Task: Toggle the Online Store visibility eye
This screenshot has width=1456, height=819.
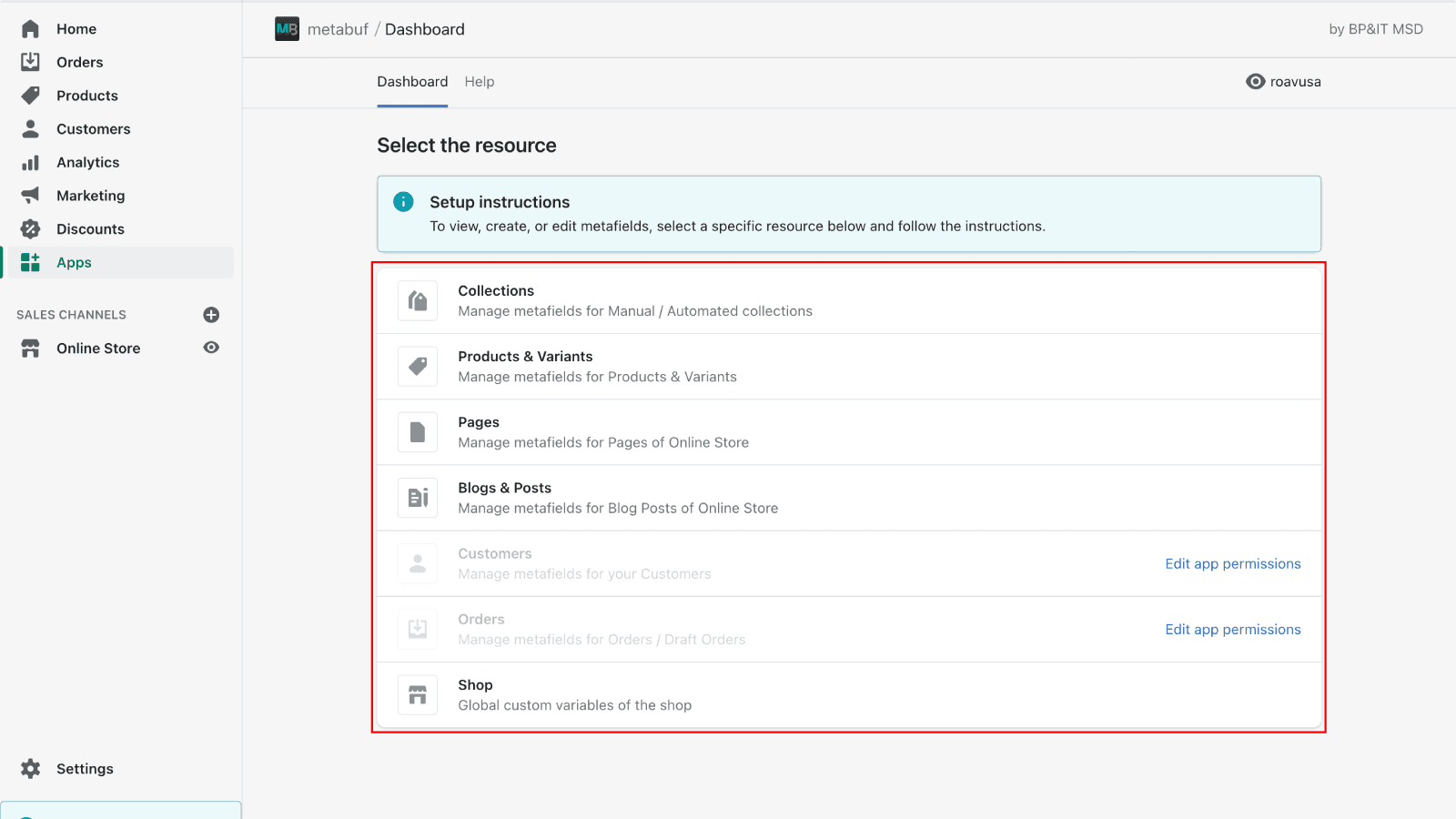Action: coord(210,348)
